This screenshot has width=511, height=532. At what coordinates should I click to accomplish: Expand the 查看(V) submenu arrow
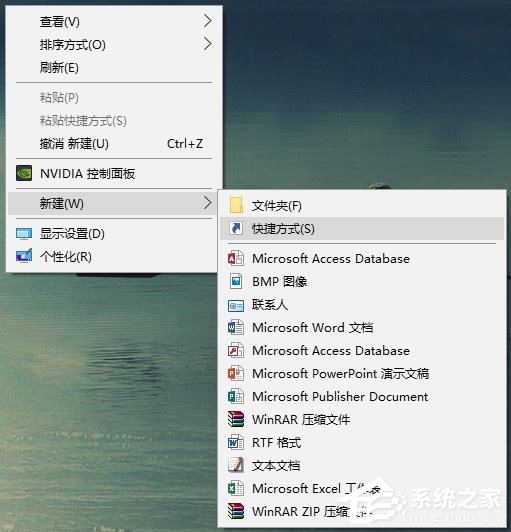coord(208,21)
